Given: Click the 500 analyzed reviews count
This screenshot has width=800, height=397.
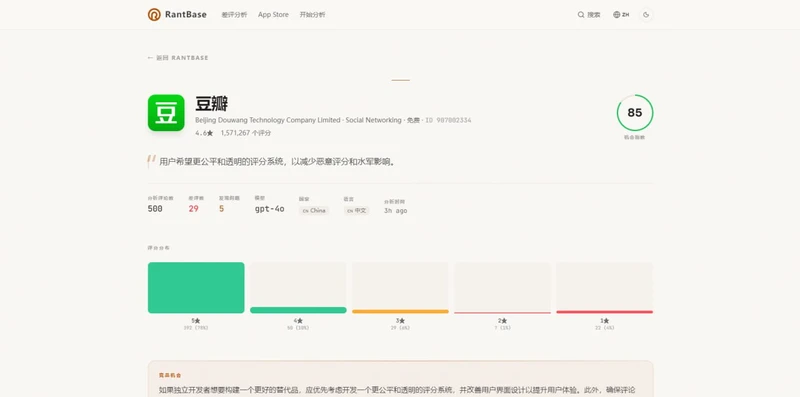Looking at the screenshot, I should [x=155, y=209].
